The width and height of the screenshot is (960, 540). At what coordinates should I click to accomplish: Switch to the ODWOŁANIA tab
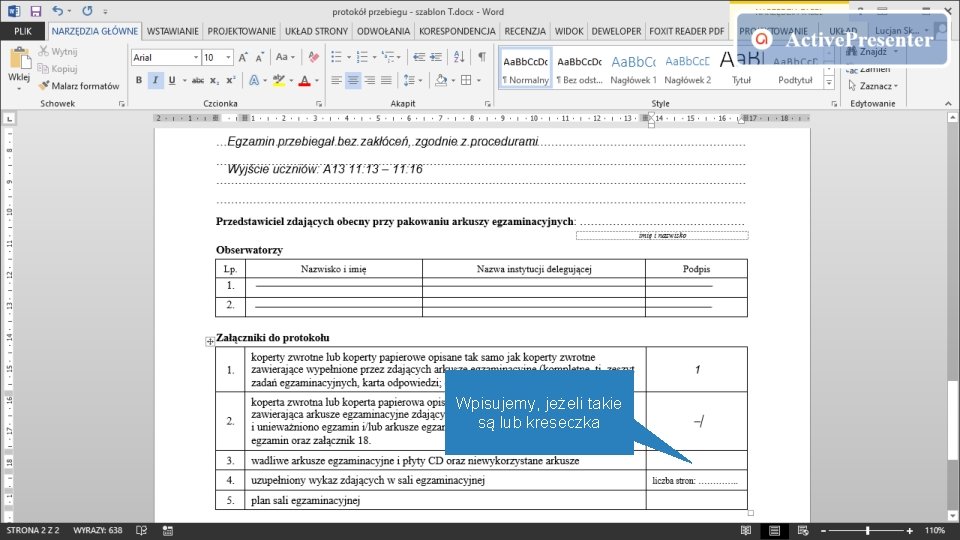tap(383, 31)
